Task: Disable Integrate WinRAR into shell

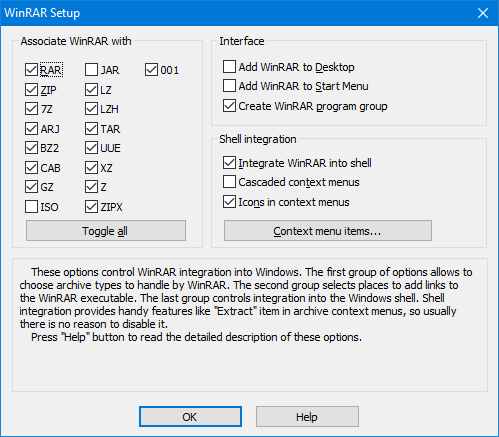Action: [229, 163]
